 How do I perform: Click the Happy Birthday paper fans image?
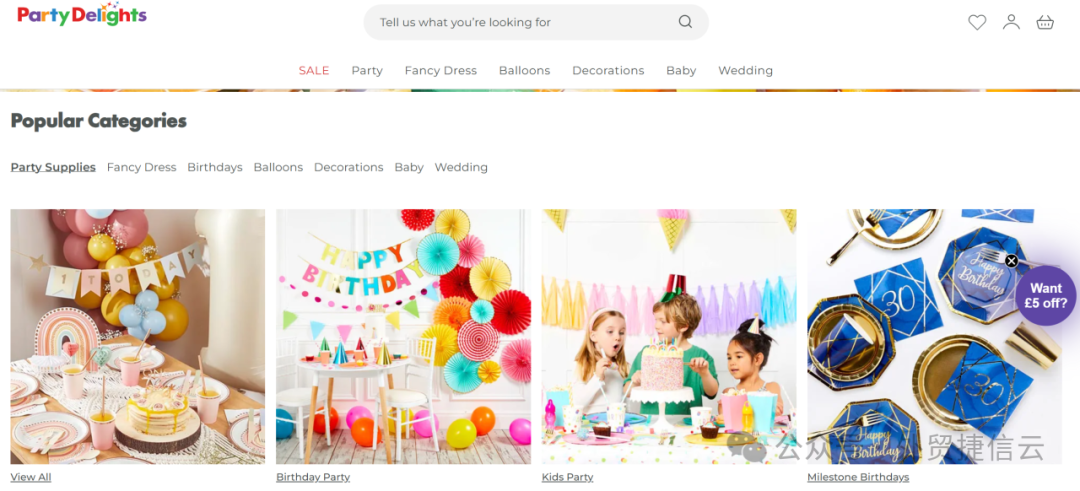pos(404,337)
